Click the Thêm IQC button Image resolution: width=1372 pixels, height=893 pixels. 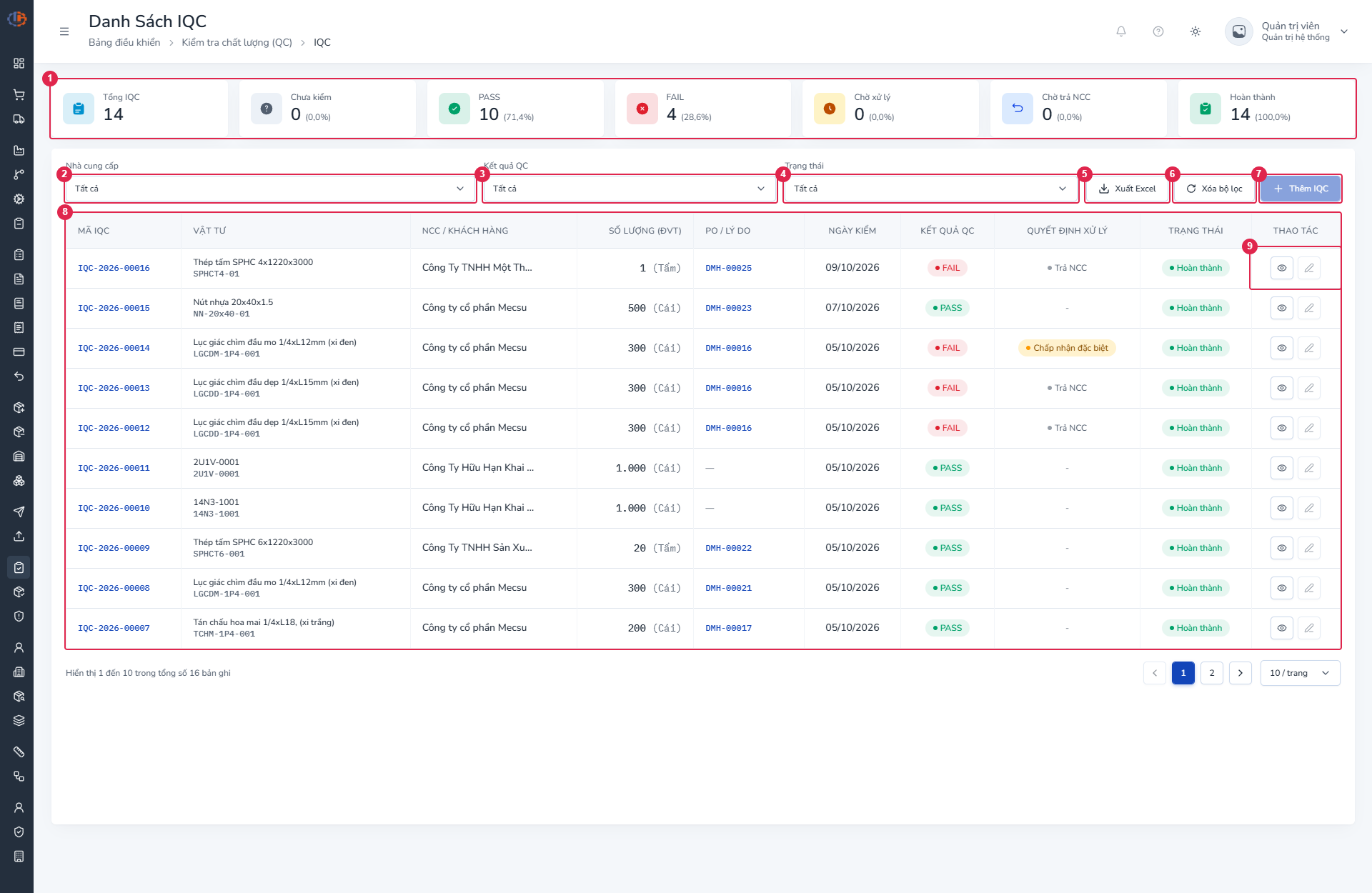1300,189
